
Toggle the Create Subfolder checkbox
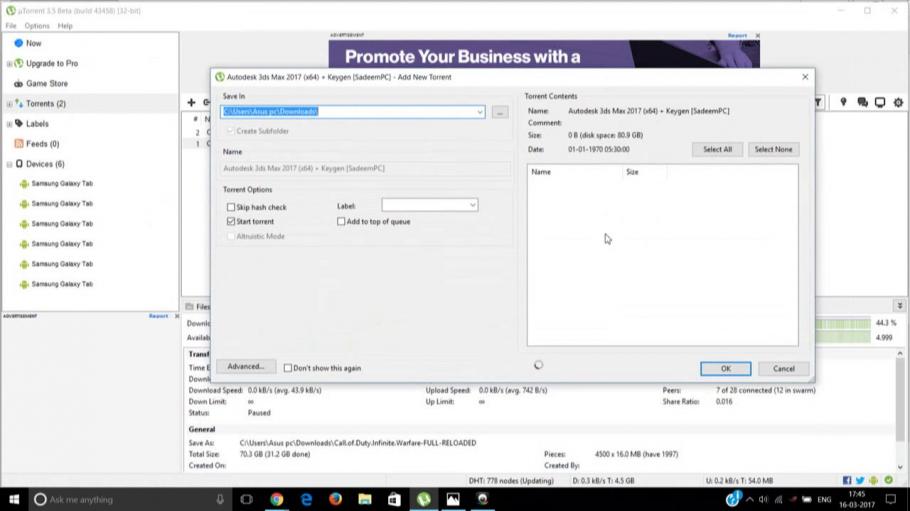click(231, 131)
